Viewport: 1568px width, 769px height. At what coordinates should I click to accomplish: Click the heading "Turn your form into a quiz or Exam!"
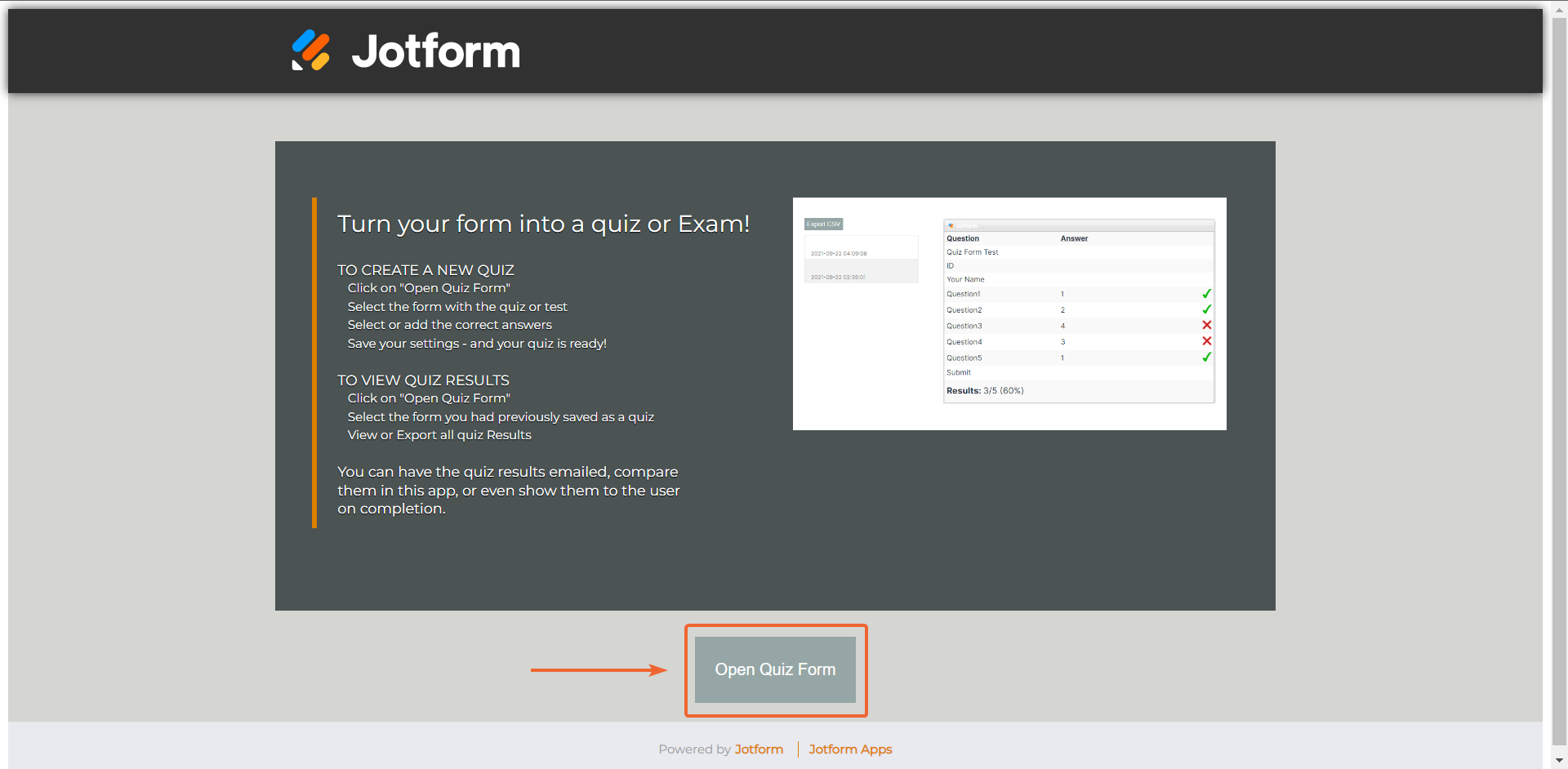[544, 224]
